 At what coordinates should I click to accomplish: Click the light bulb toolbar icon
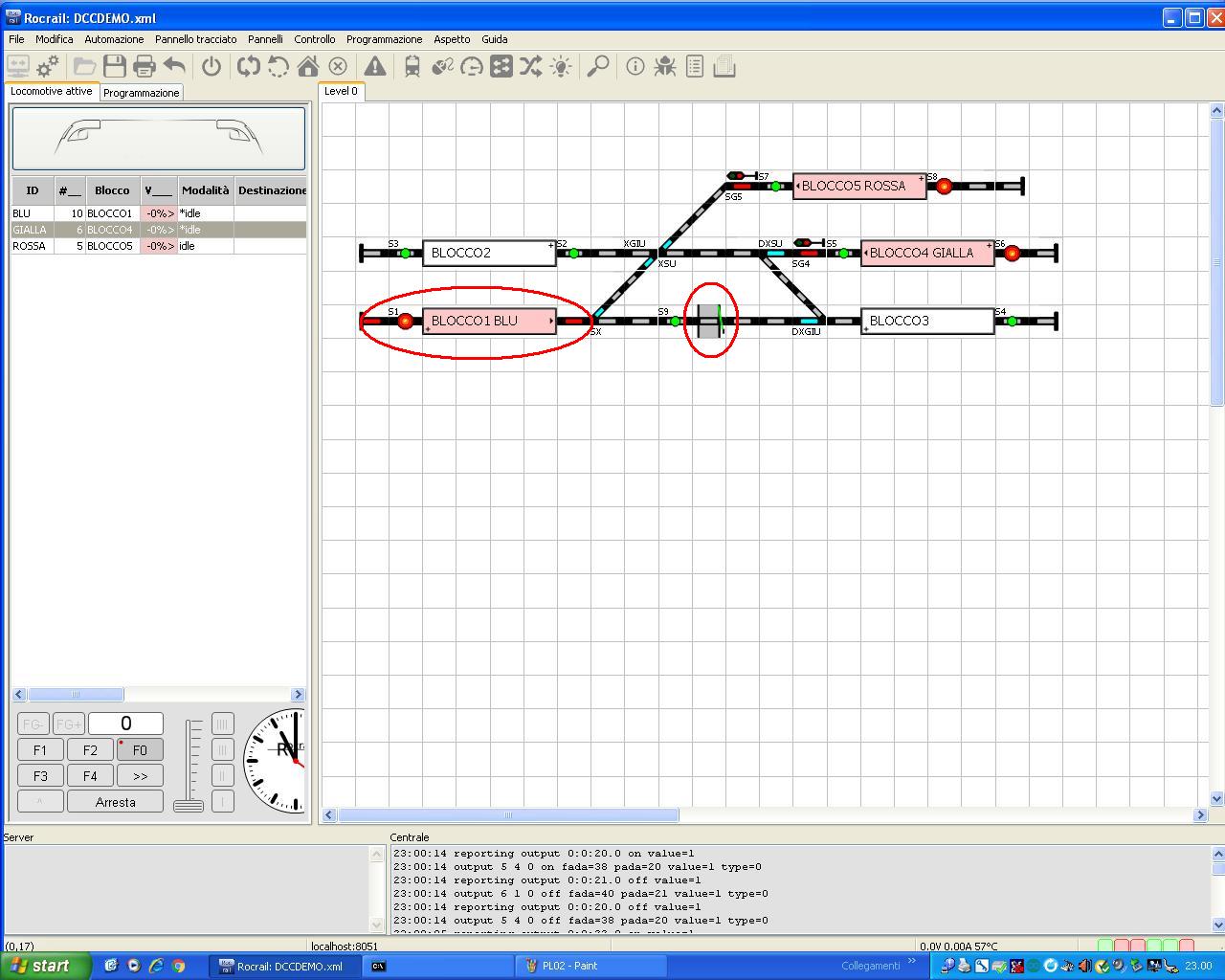click(x=561, y=66)
